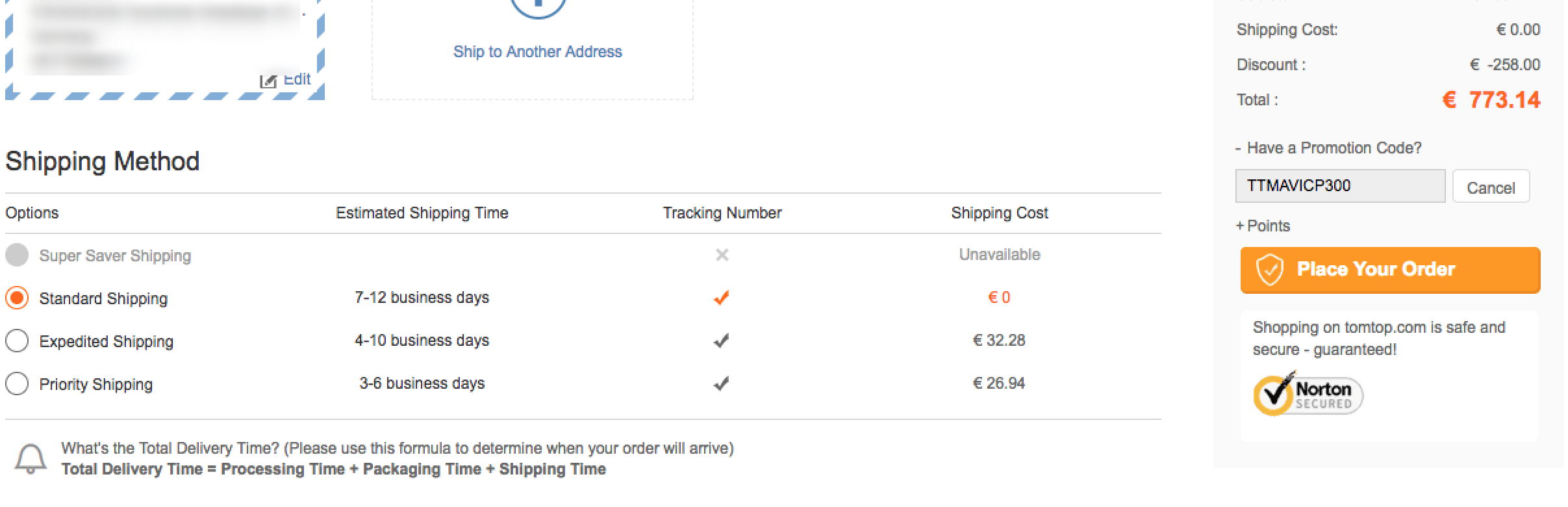Click tracking checkmark in Priority Shipping row
The image size is (1568, 507).
pos(721,383)
